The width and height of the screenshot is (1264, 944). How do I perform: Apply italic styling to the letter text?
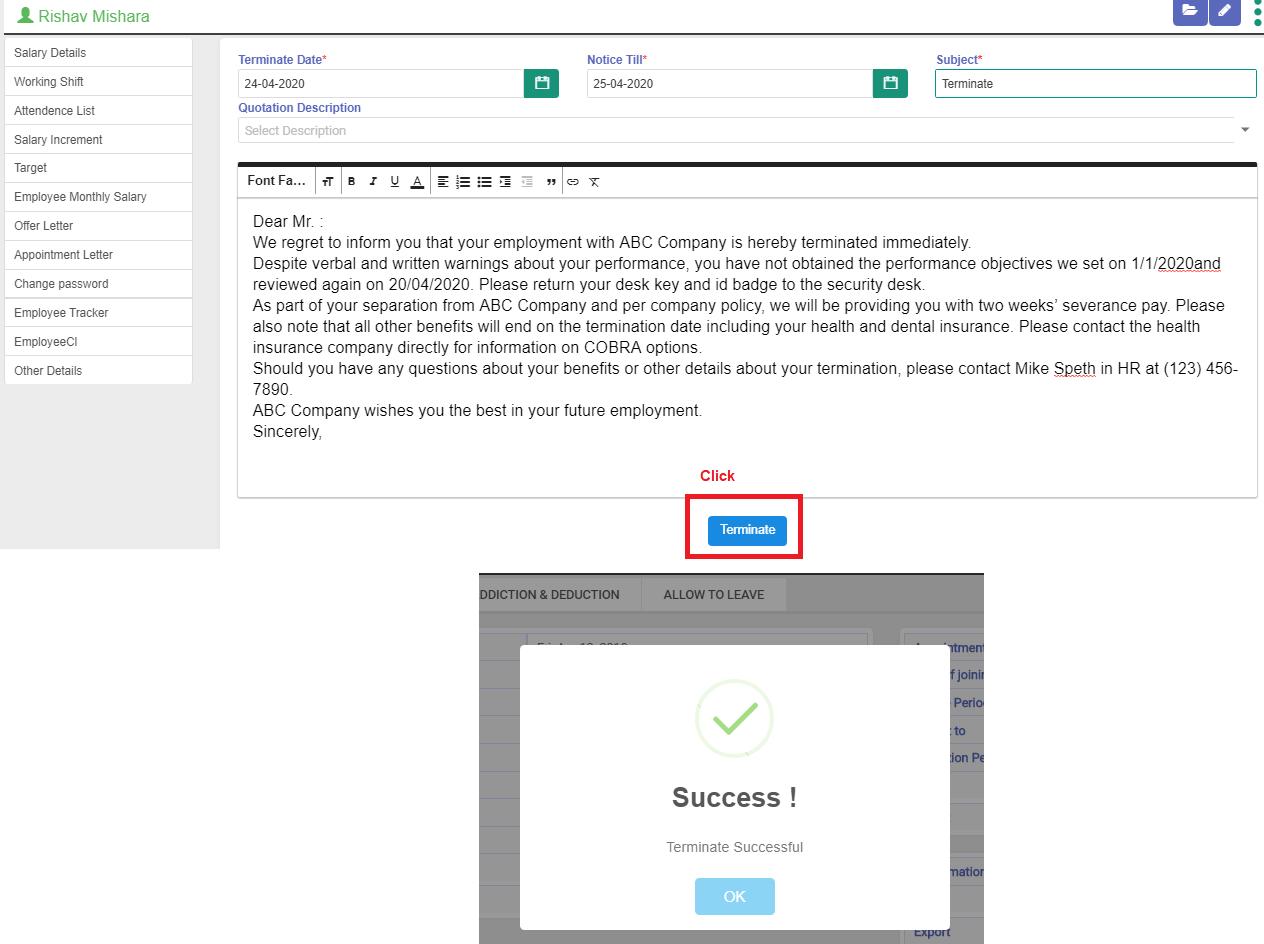[x=373, y=181]
